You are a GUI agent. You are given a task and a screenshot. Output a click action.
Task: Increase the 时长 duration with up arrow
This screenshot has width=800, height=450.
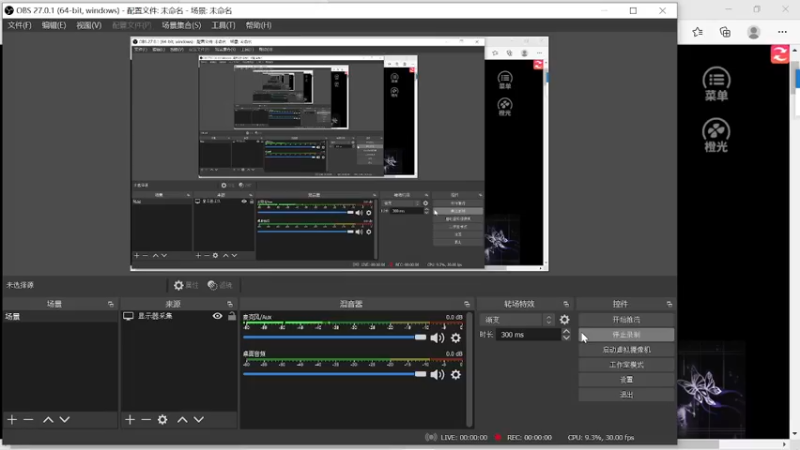[566, 331]
